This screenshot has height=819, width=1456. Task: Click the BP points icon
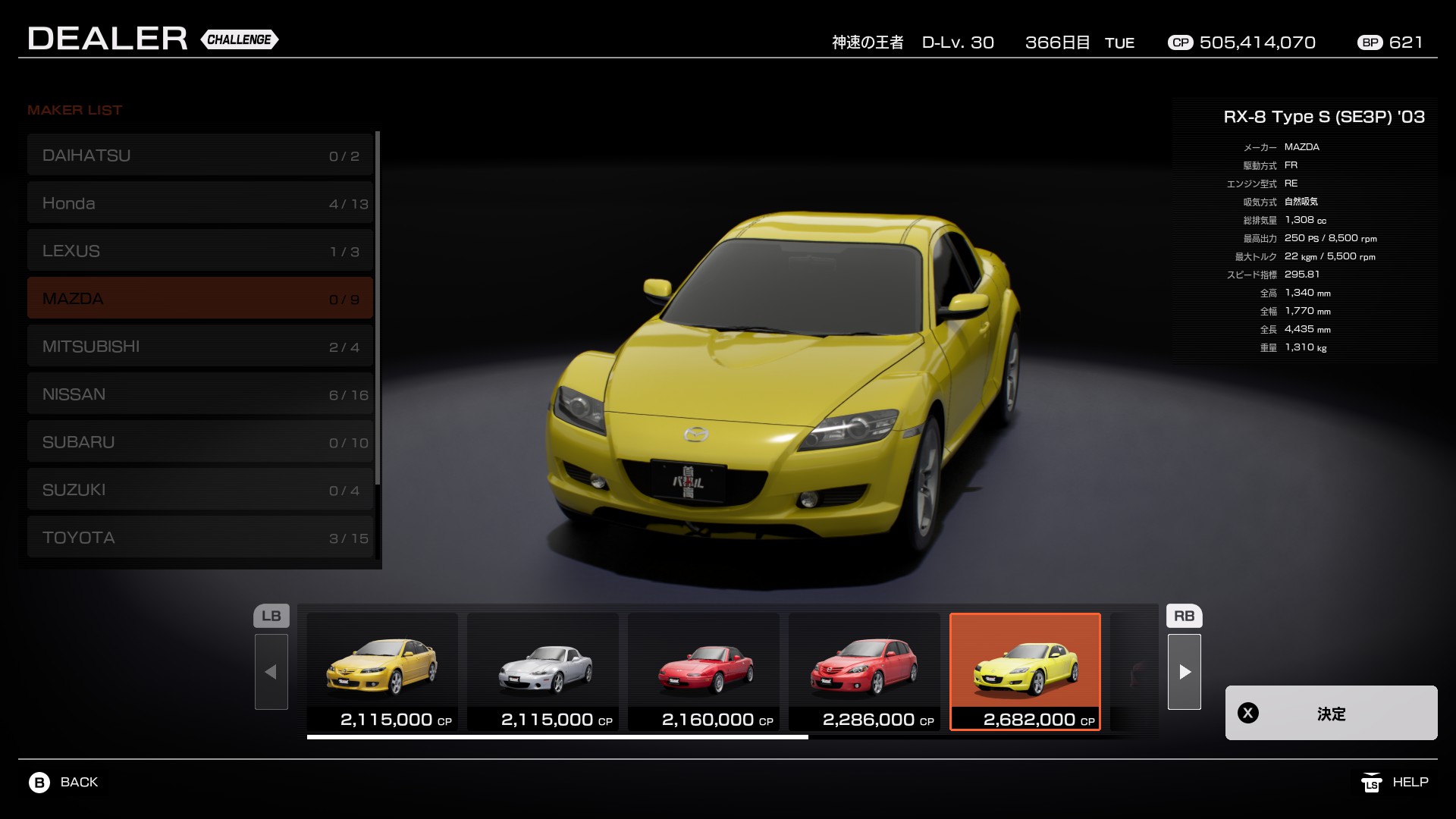[1370, 42]
